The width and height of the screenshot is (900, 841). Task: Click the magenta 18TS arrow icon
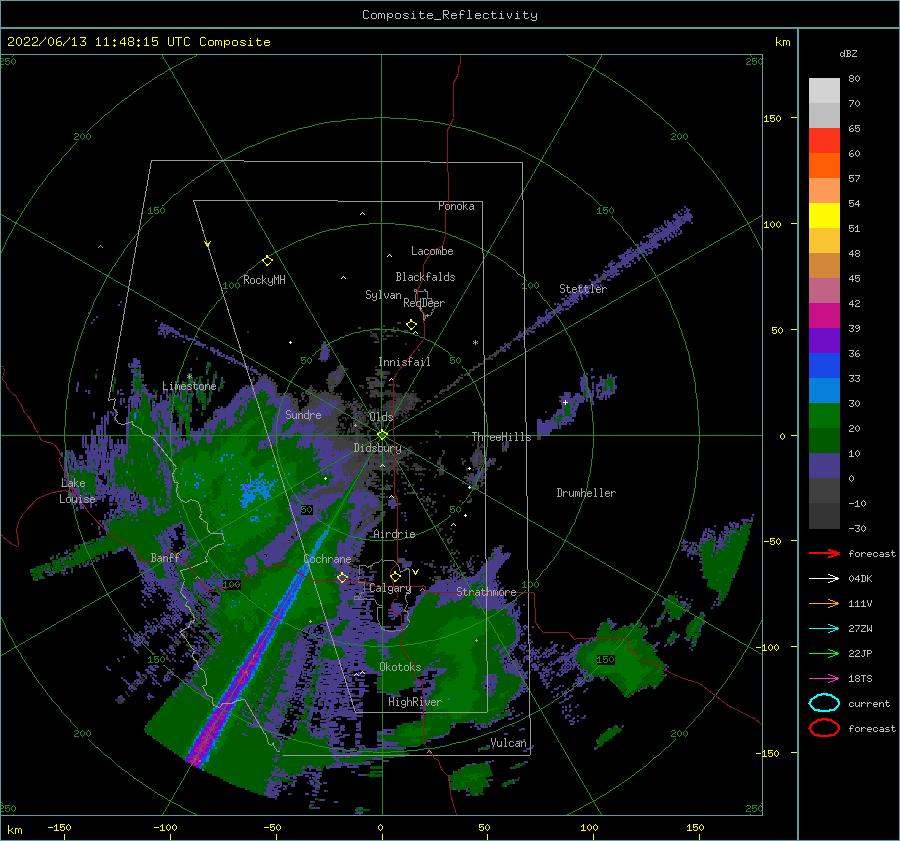(x=824, y=679)
